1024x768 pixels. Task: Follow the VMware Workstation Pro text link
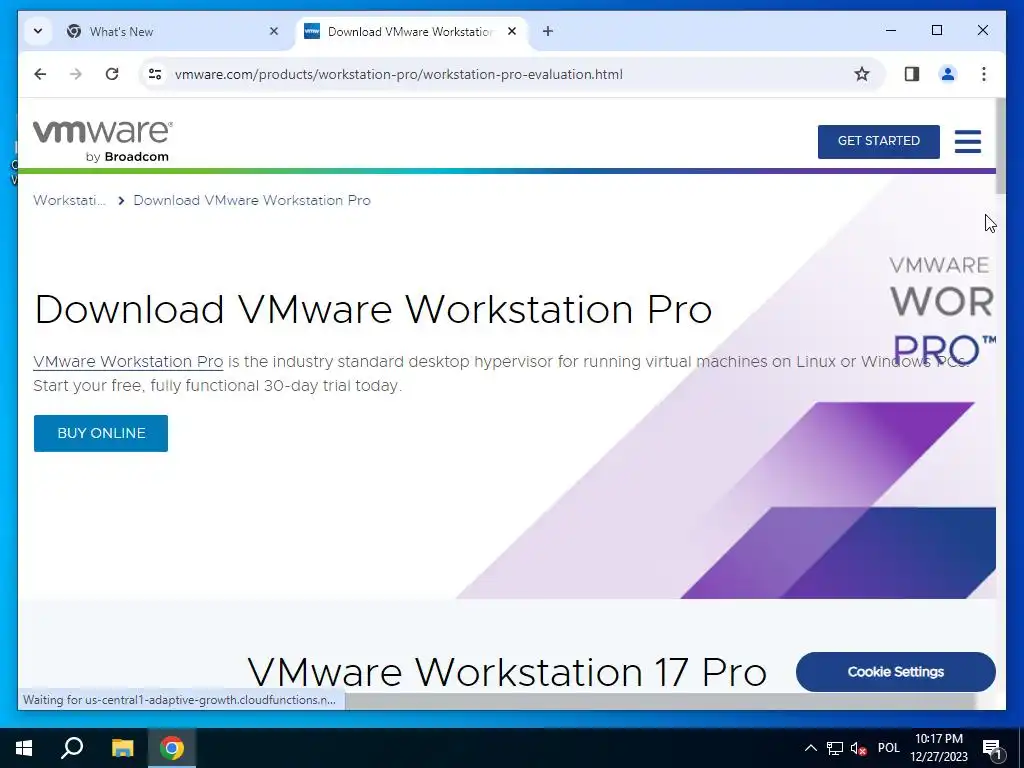[x=128, y=362]
